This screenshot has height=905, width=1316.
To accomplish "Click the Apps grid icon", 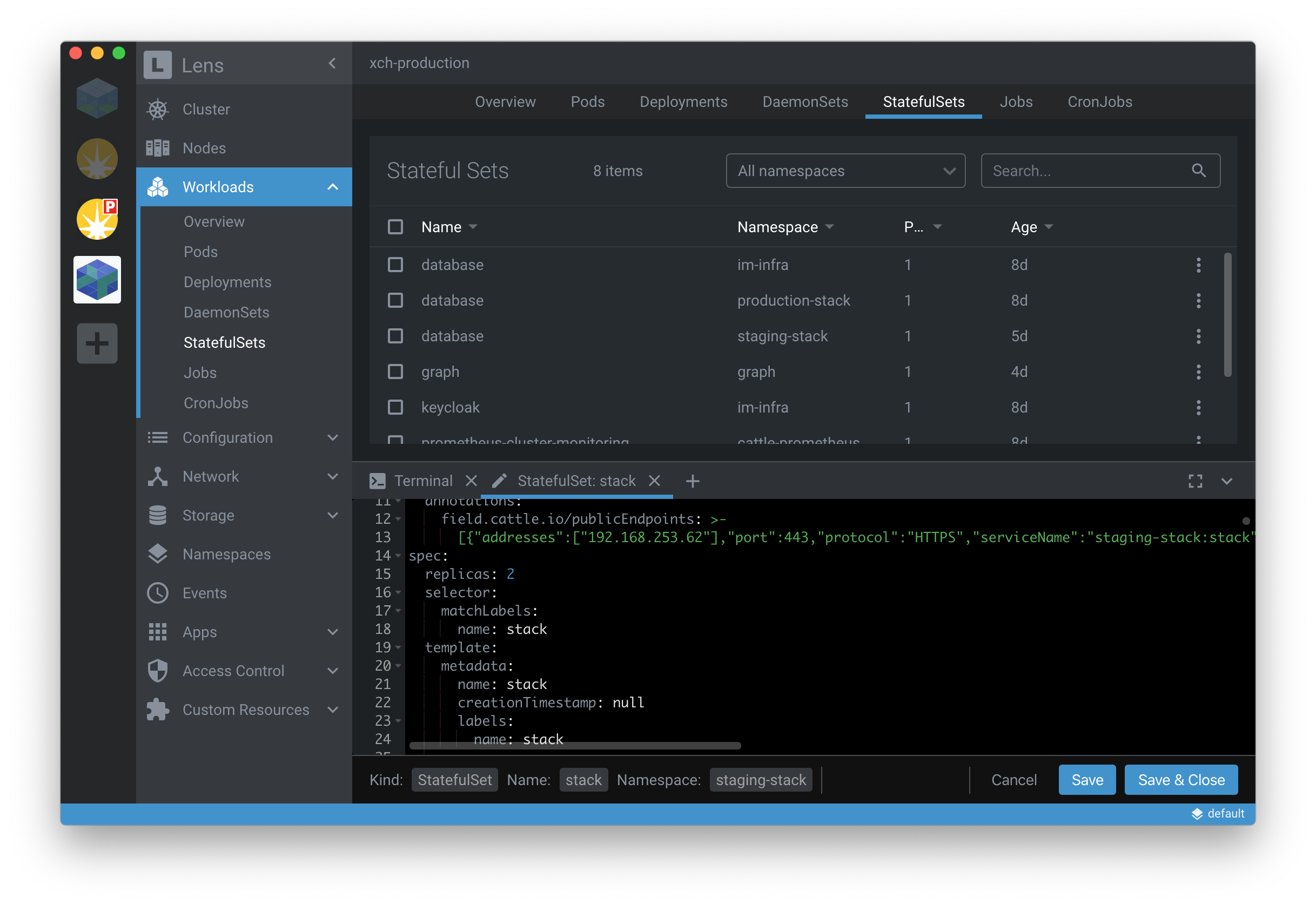I will (x=158, y=632).
